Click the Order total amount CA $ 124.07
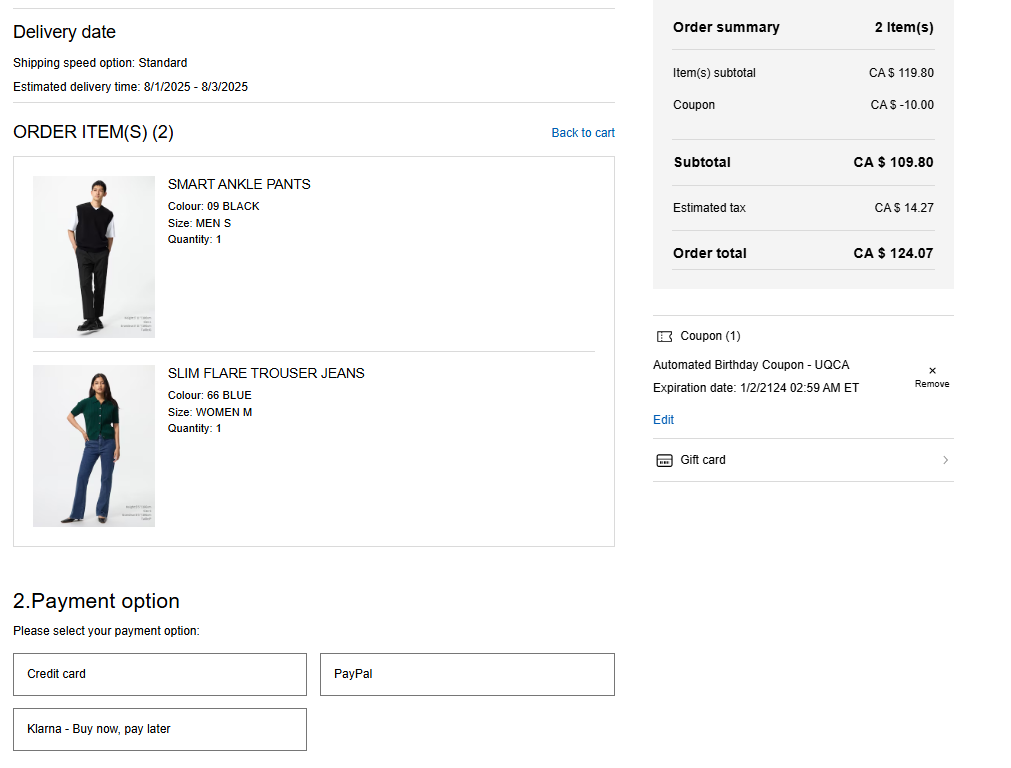Image resolution: width=1011 pixels, height=768 pixels. 893,253
